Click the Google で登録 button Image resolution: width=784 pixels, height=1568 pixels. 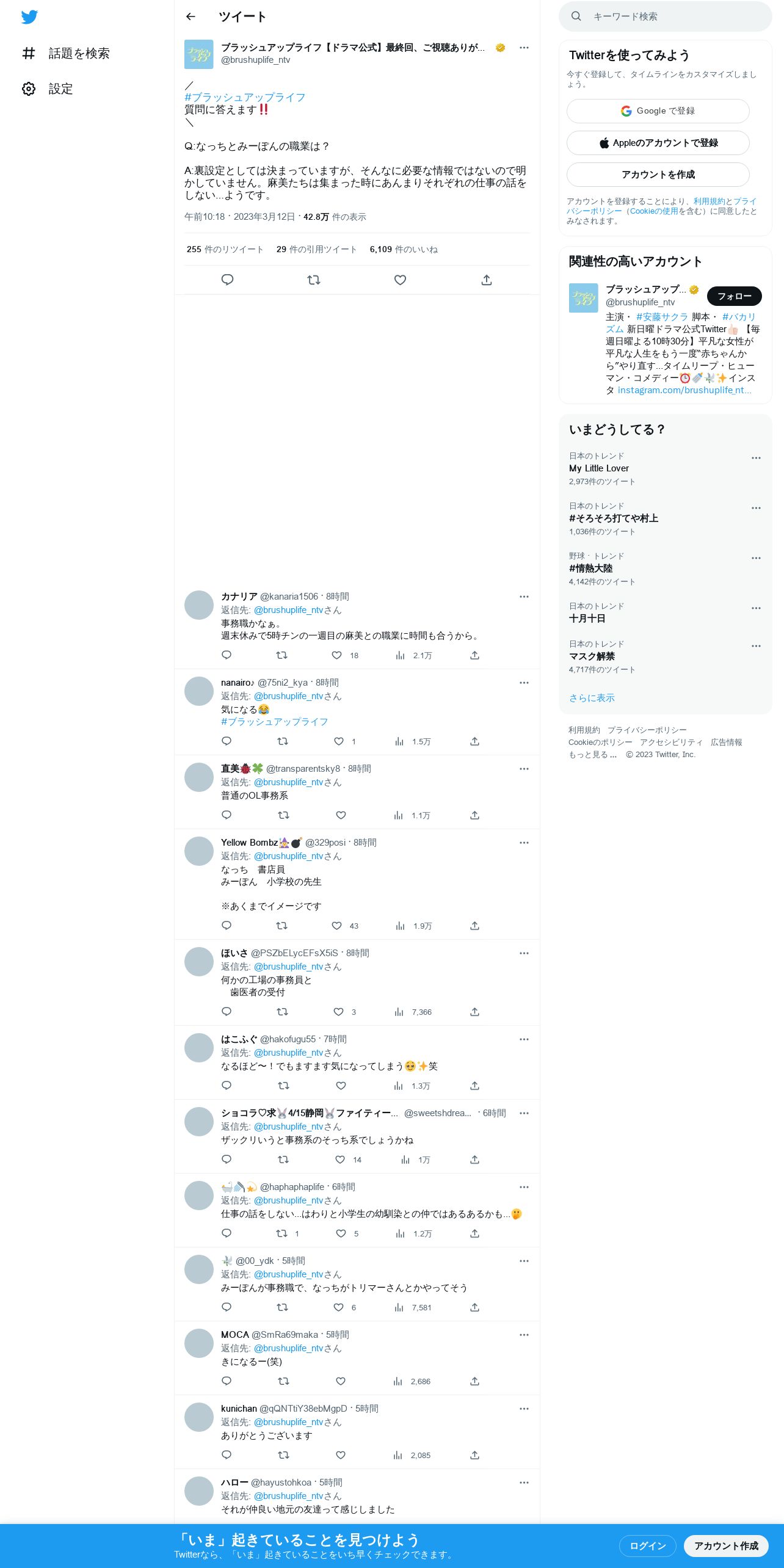658,111
